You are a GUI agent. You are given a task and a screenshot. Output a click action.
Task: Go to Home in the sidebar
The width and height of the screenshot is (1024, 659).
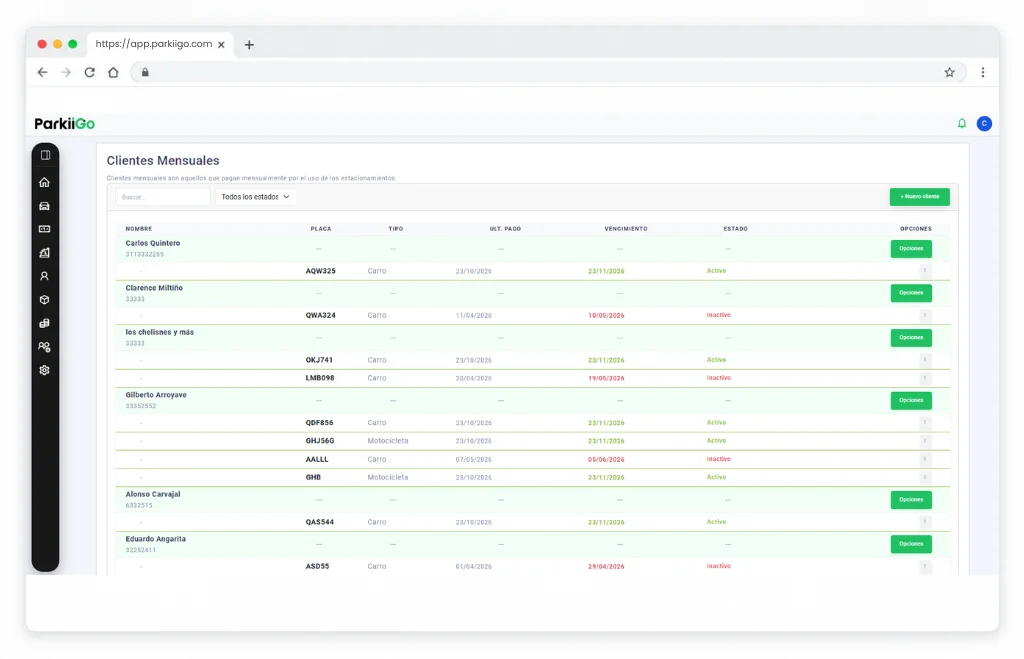(44, 182)
